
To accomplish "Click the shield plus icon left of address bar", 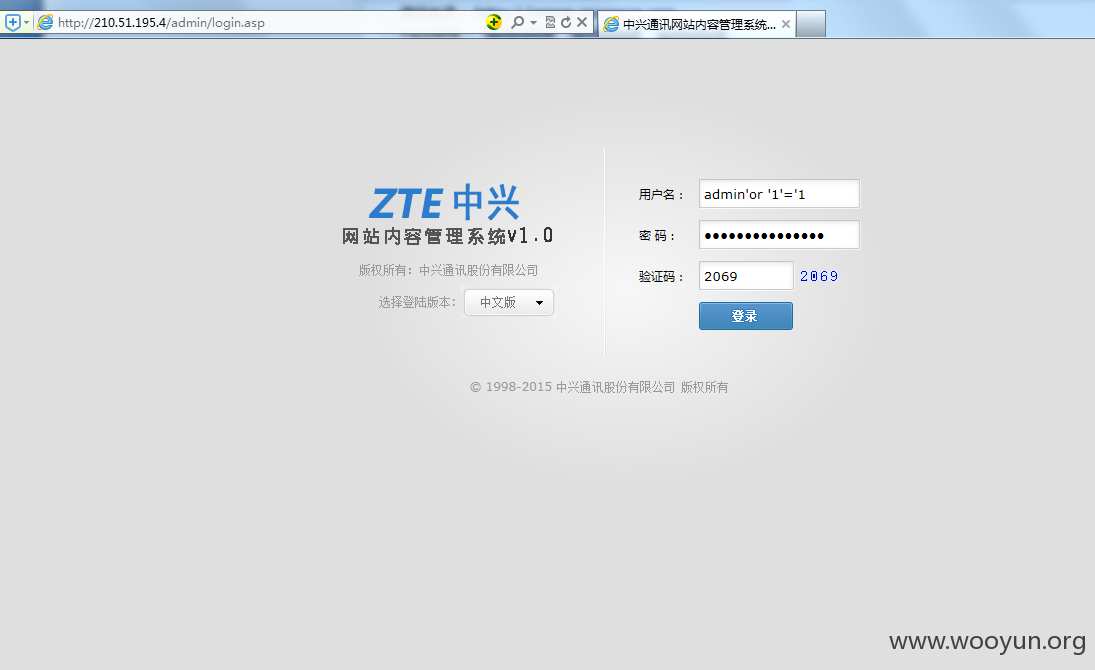I will tap(12, 22).
